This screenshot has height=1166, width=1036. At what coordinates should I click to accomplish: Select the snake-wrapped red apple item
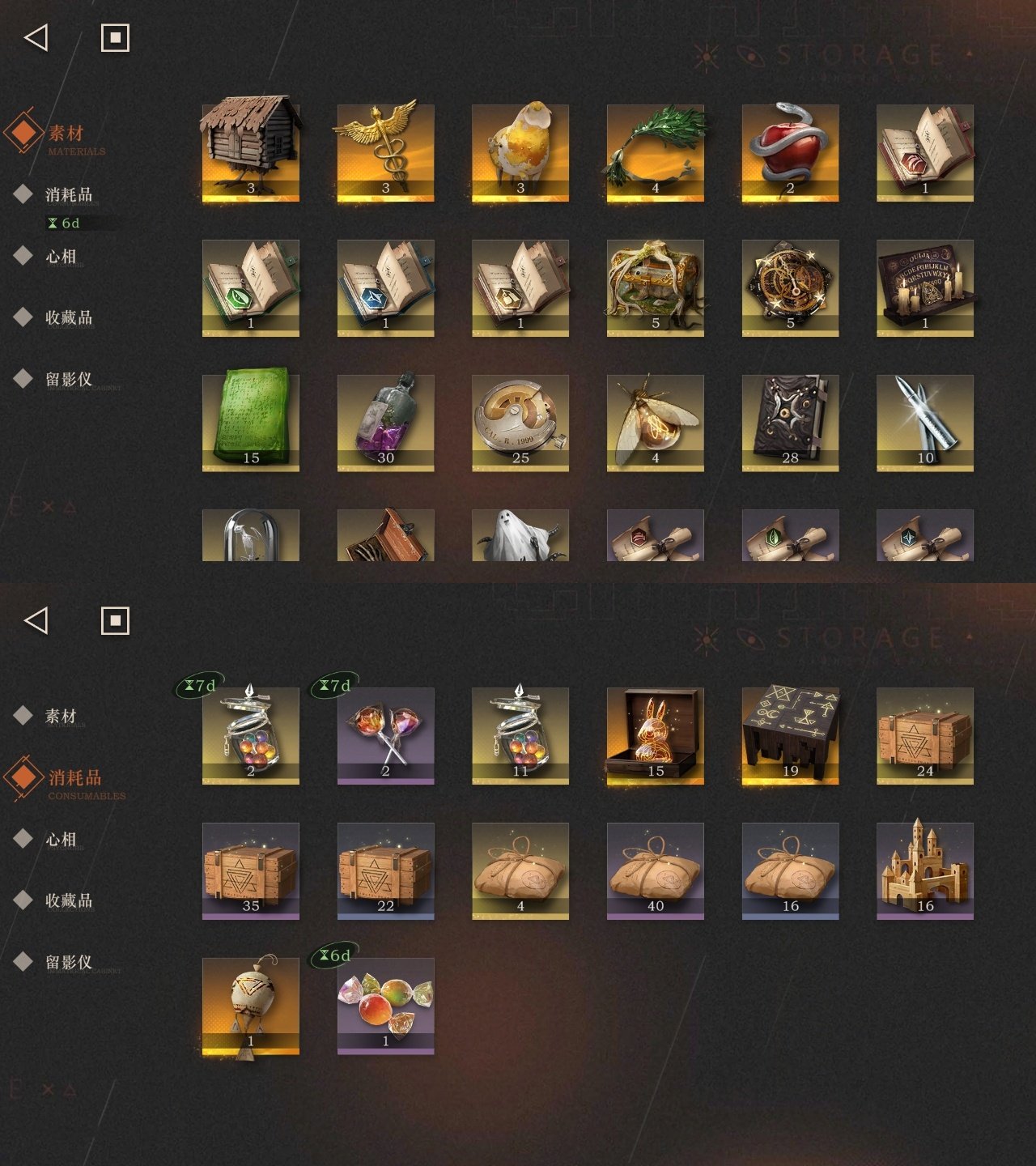point(790,151)
